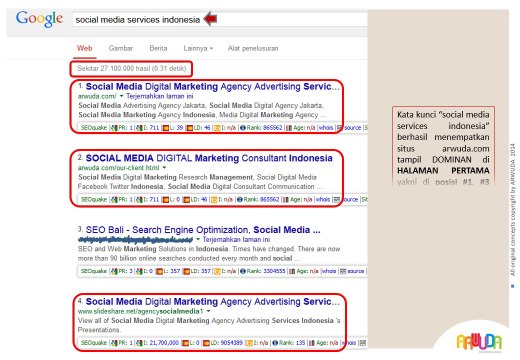Image resolution: width=520 pixels, height=360 pixels.
Task: Click source icon under SEO Bali result
Action: tap(343, 271)
